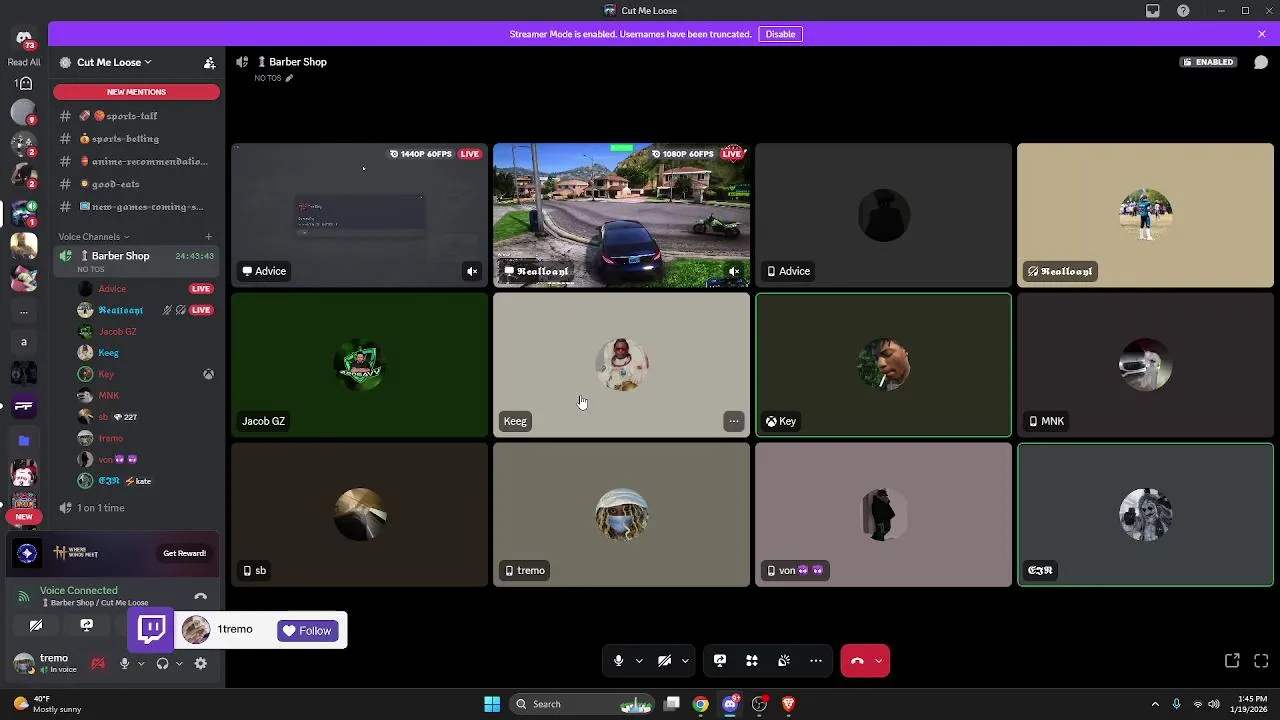Unmute Advice's live stream tile
Screen dimensions: 1280x720
click(x=472, y=271)
